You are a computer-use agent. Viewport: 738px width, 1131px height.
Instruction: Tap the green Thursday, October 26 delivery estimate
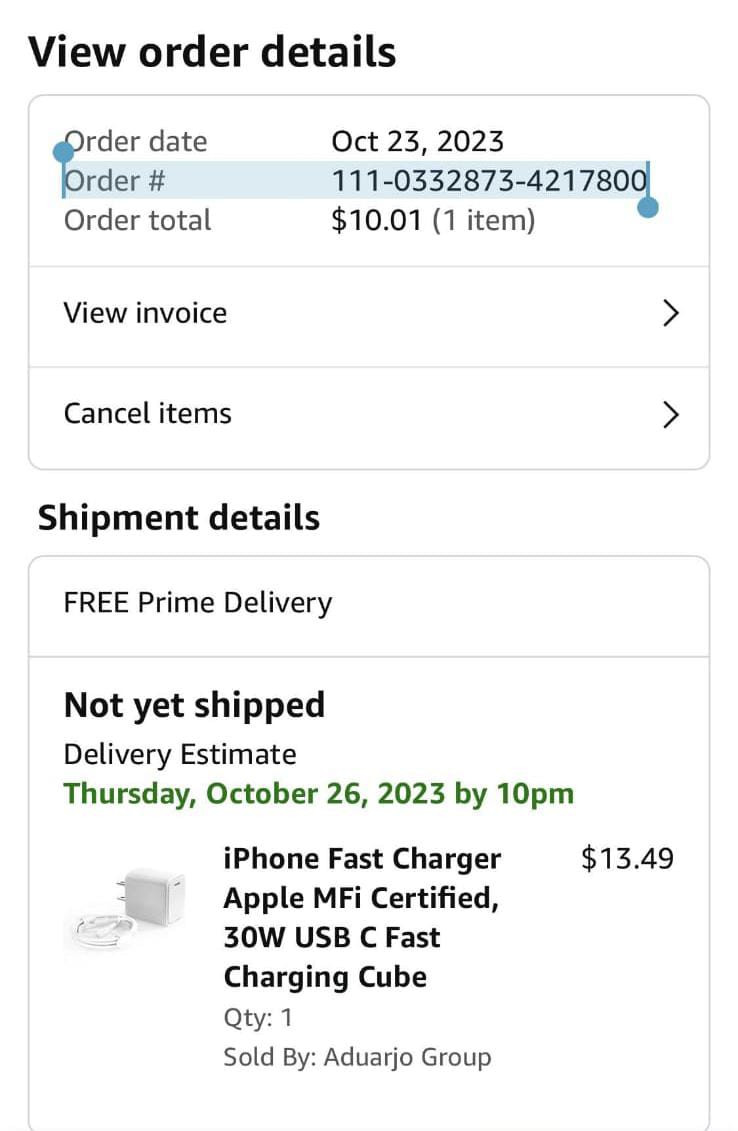coord(319,794)
